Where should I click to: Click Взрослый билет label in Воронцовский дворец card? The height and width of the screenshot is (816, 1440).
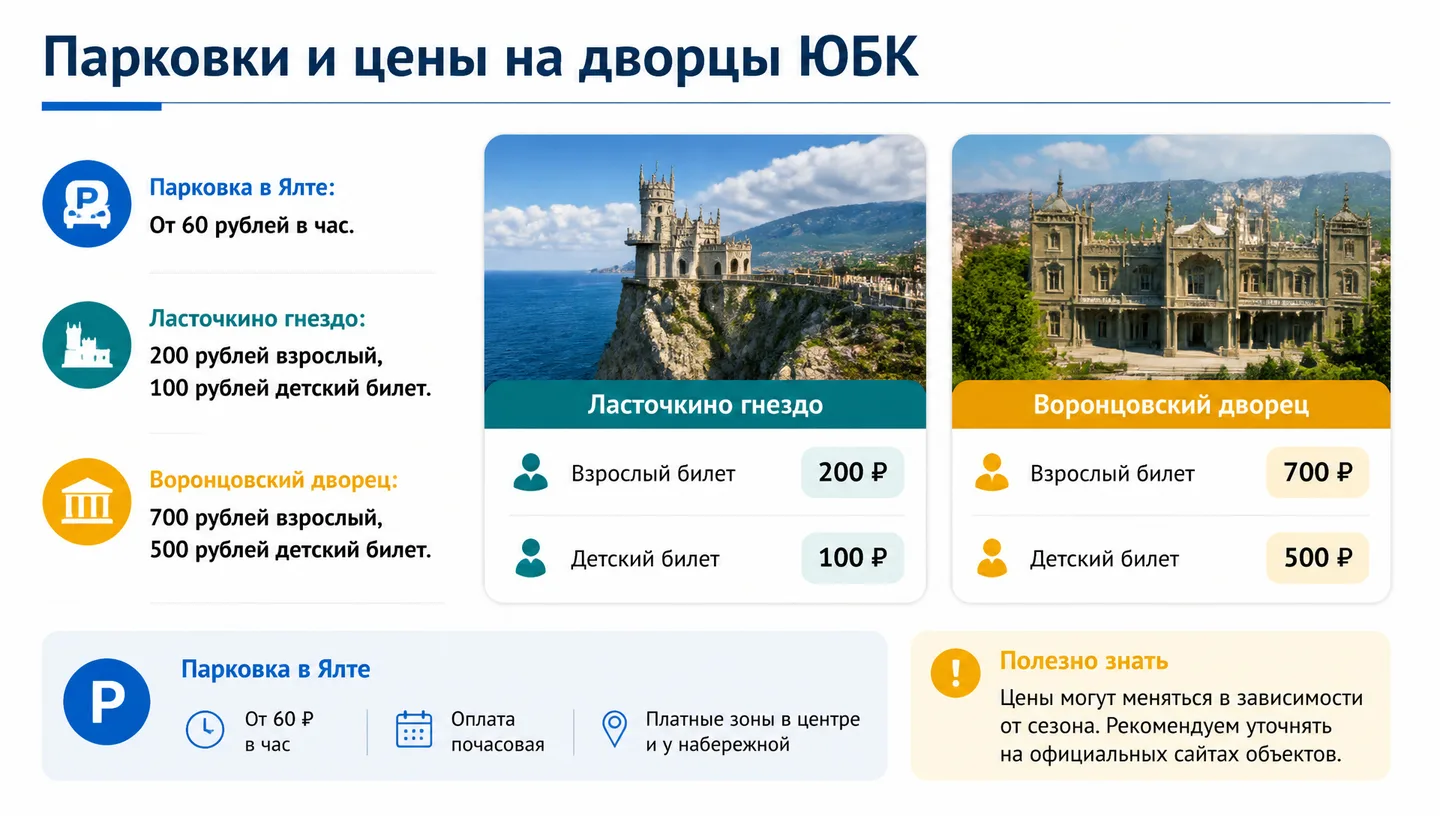(x=1112, y=474)
